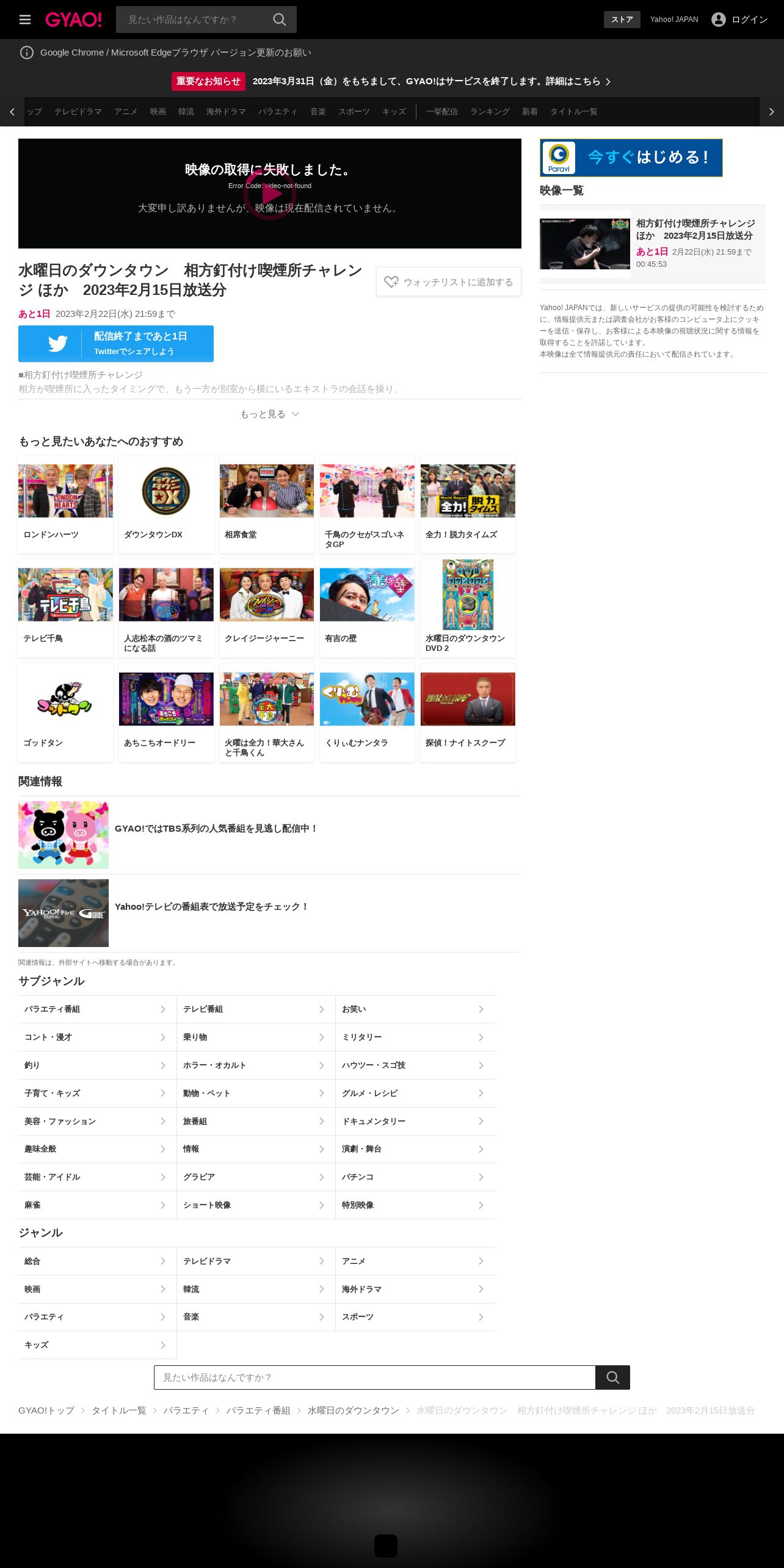
Task: Click the ストア button
Action: pos(622,20)
